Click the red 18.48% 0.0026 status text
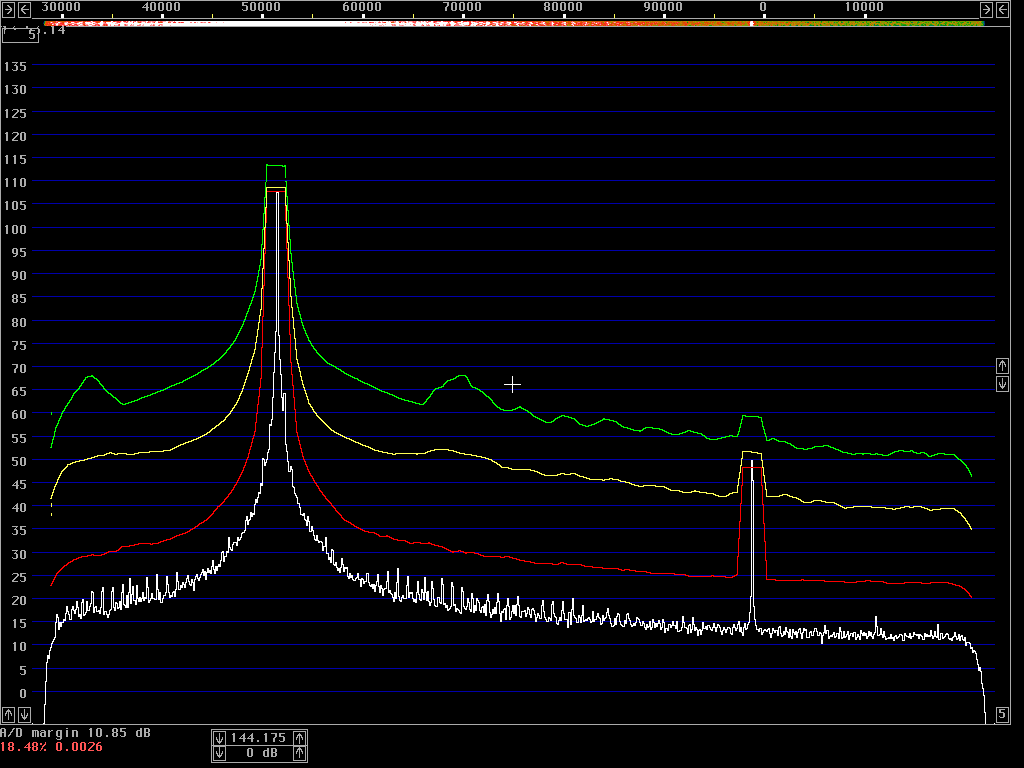1024x768 pixels. click(x=51, y=747)
